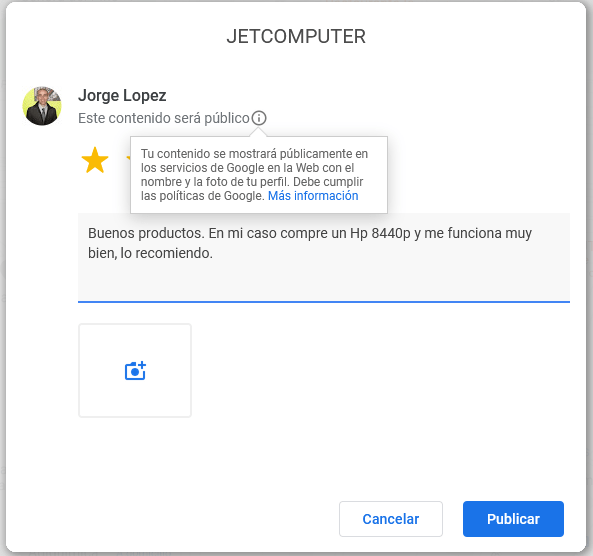Image resolution: width=593 pixels, height=556 pixels.
Task: Click the info icon beside 'Este contenido será público'
Action: tap(259, 118)
